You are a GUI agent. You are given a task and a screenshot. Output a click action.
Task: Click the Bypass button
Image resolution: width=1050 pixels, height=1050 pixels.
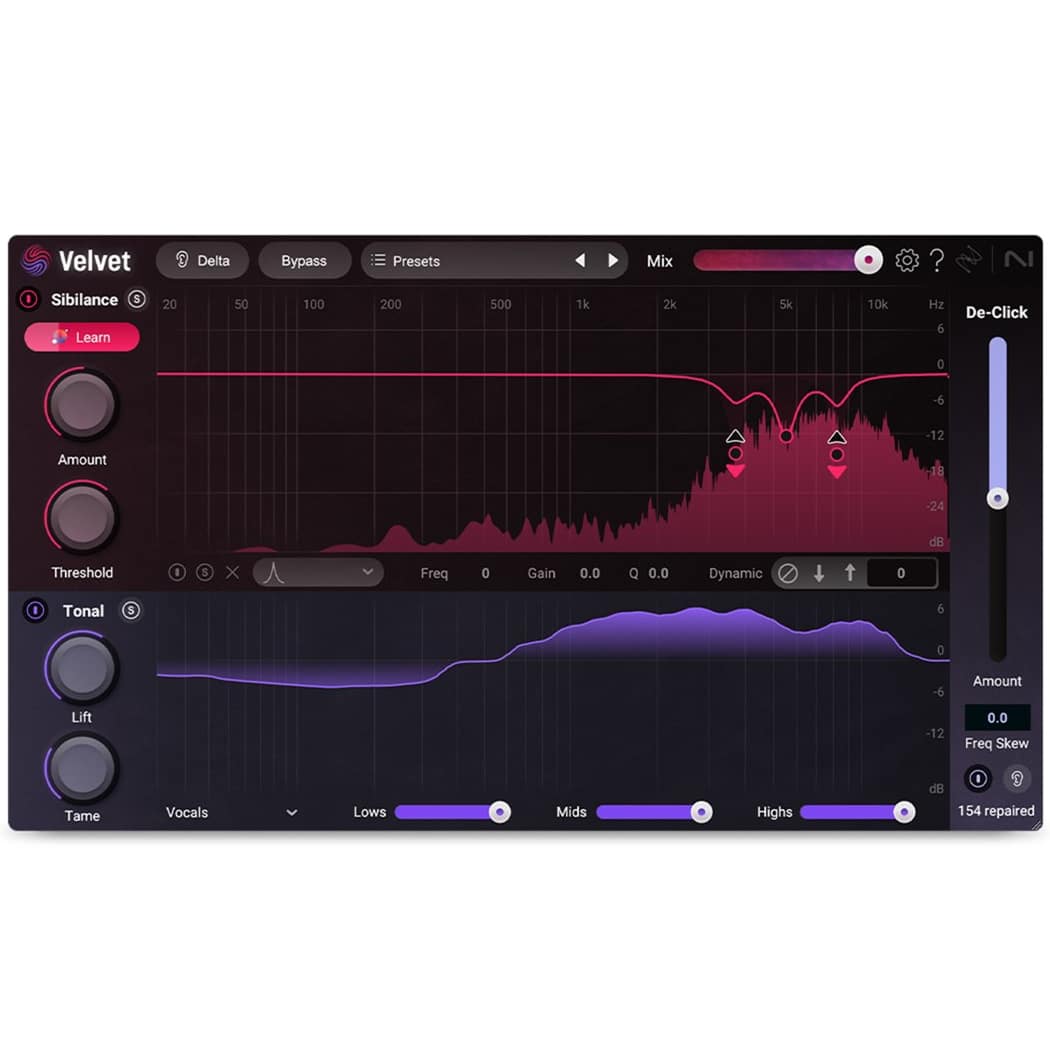point(304,260)
